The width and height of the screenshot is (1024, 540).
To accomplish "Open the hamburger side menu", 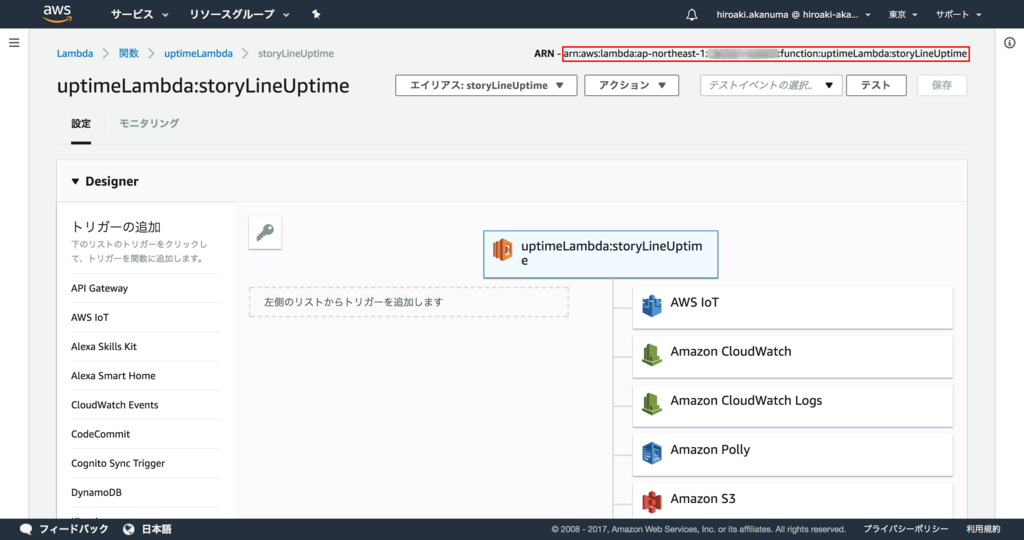I will [14, 43].
